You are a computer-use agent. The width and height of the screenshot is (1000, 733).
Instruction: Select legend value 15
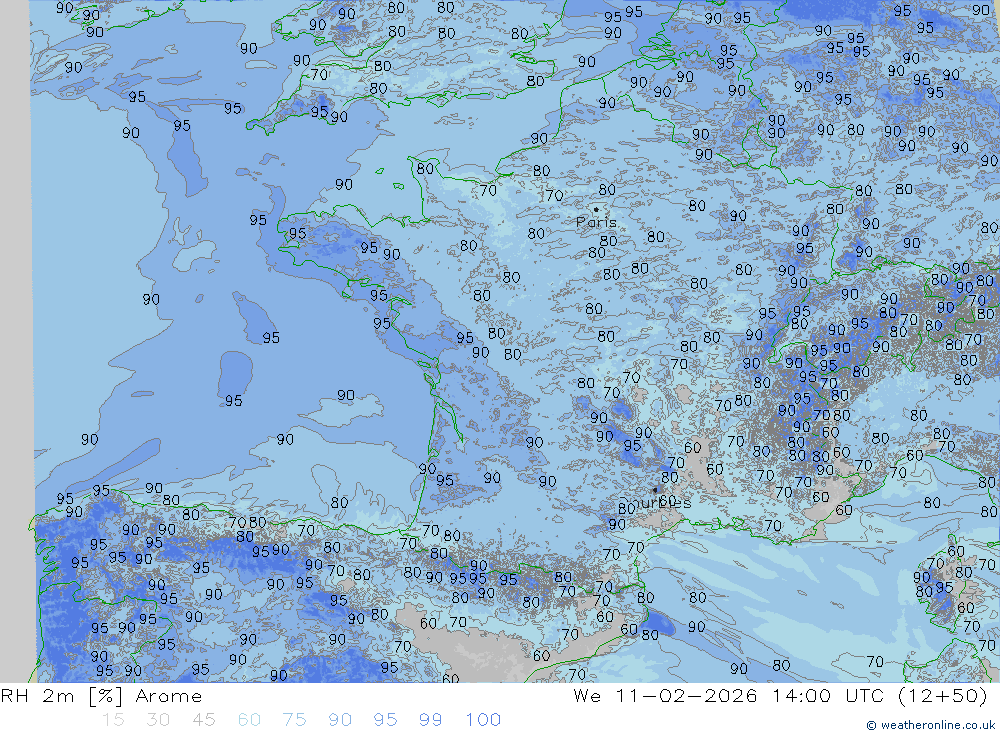(x=113, y=720)
